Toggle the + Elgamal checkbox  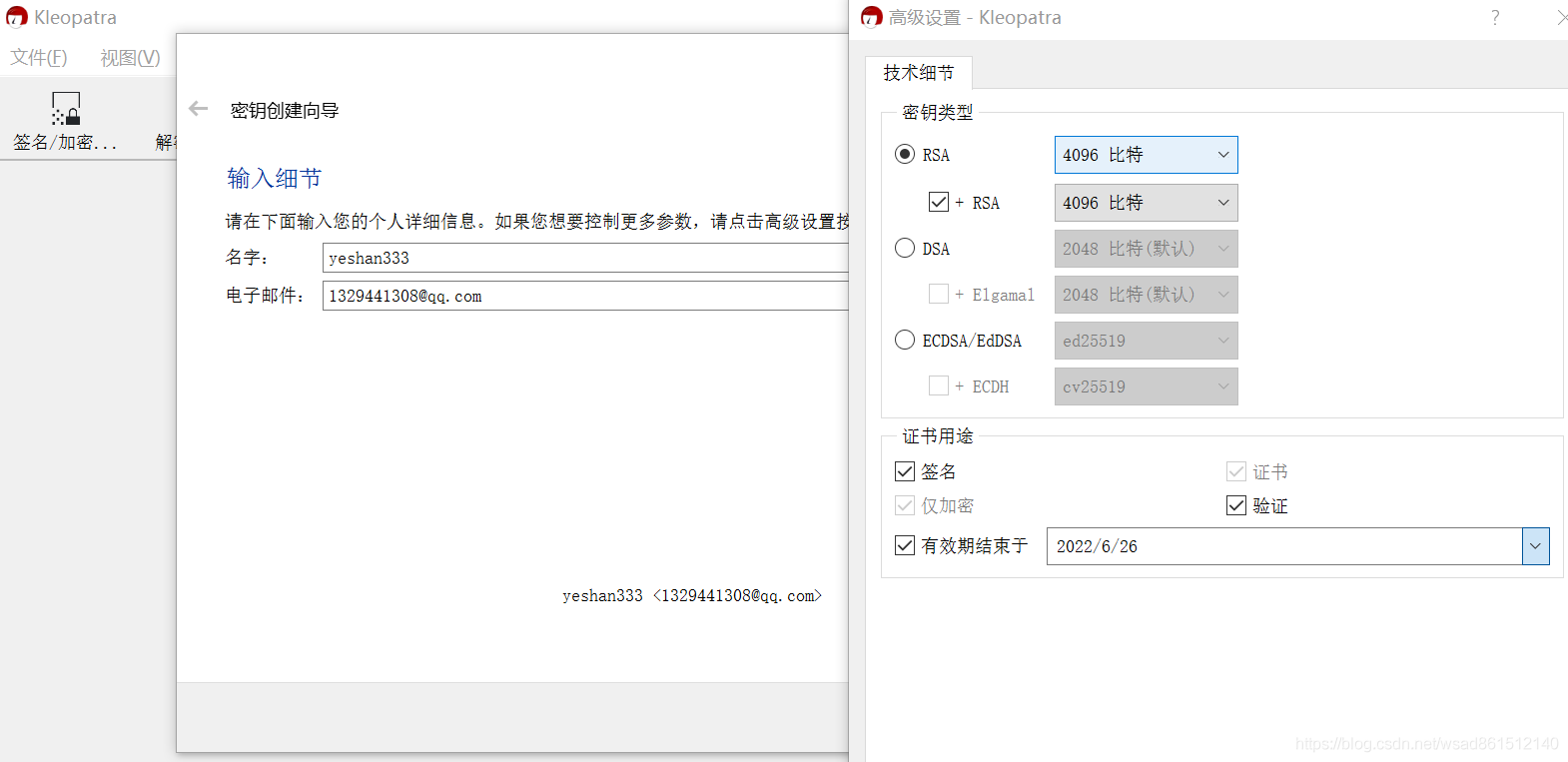click(939, 294)
